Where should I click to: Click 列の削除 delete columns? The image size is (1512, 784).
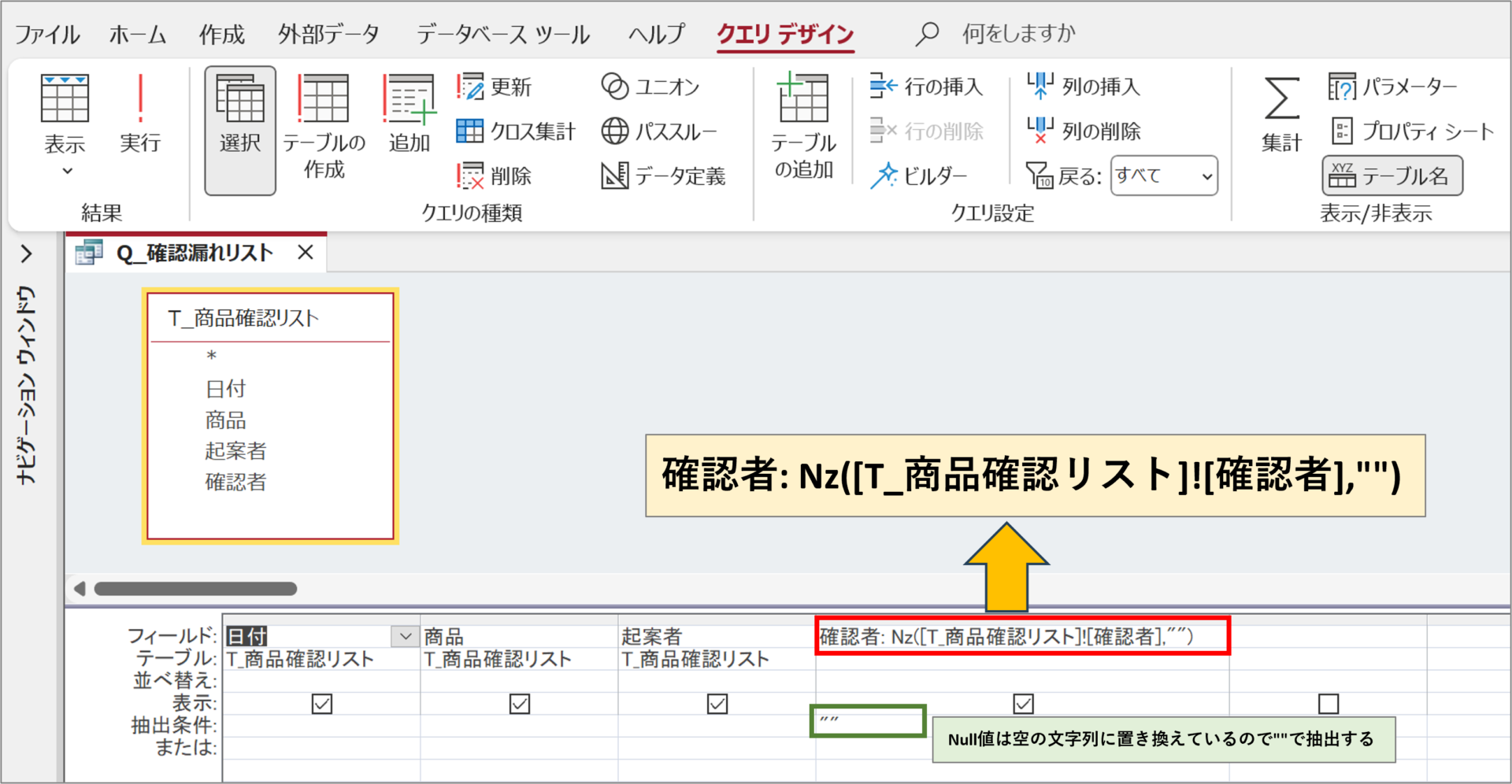tap(1084, 131)
